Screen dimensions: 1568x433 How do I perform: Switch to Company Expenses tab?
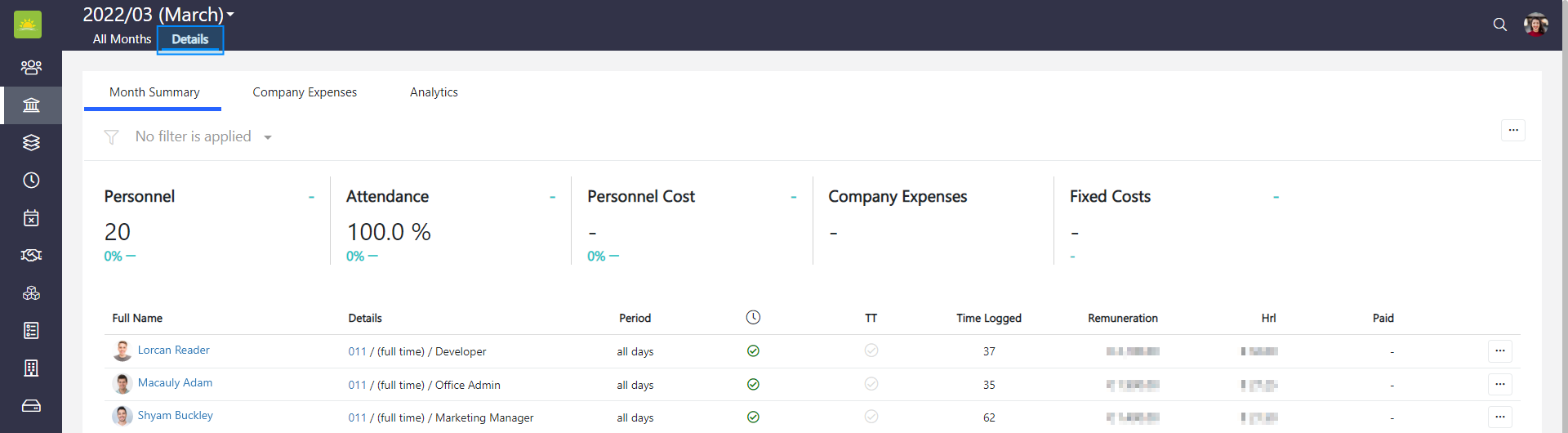tap(305, 92)
